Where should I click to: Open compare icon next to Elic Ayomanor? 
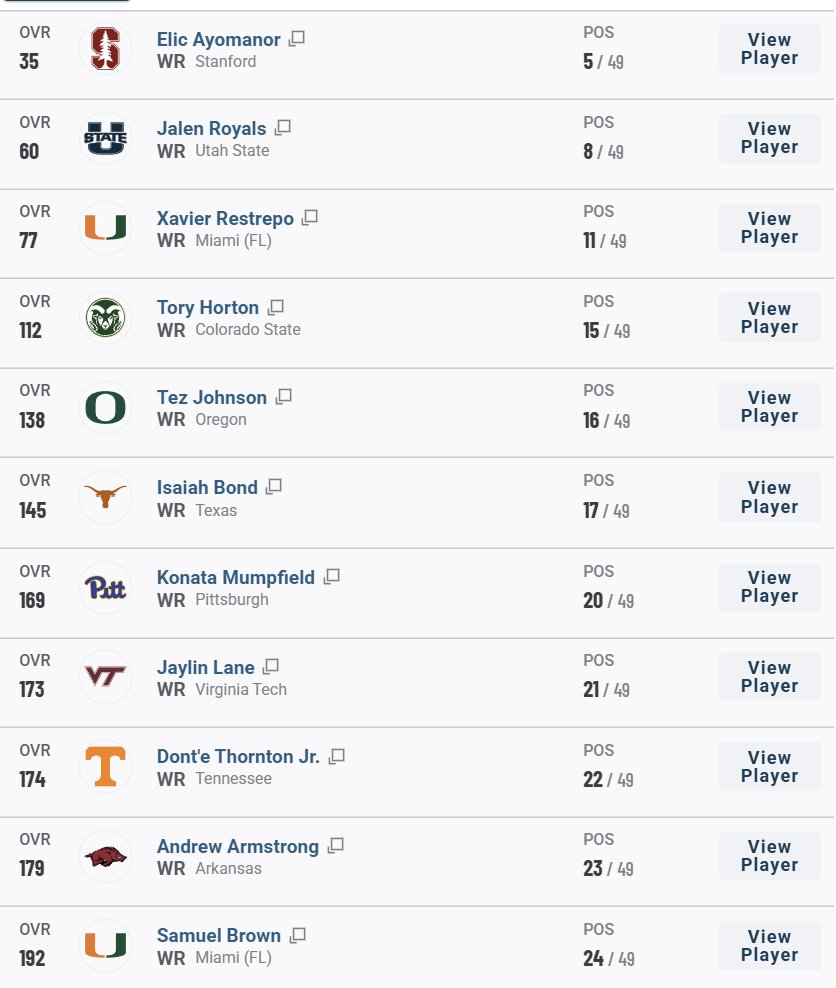pos(297,39)
